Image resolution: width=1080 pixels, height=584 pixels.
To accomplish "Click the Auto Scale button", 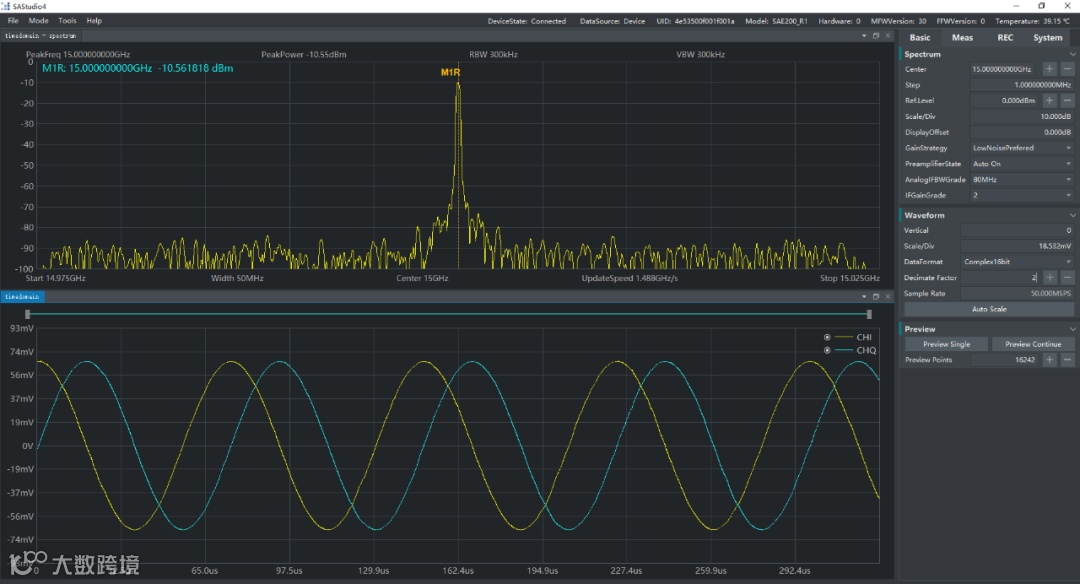I will coord(989,309).
